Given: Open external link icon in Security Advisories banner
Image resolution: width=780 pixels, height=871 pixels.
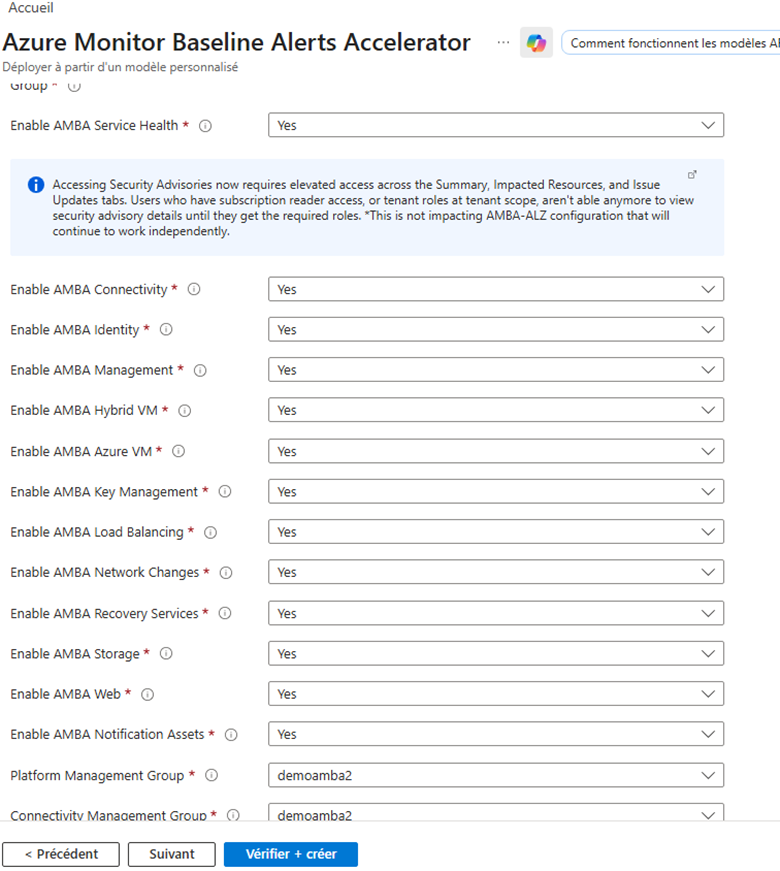Looking at the screenshot, I should (692, 174).
